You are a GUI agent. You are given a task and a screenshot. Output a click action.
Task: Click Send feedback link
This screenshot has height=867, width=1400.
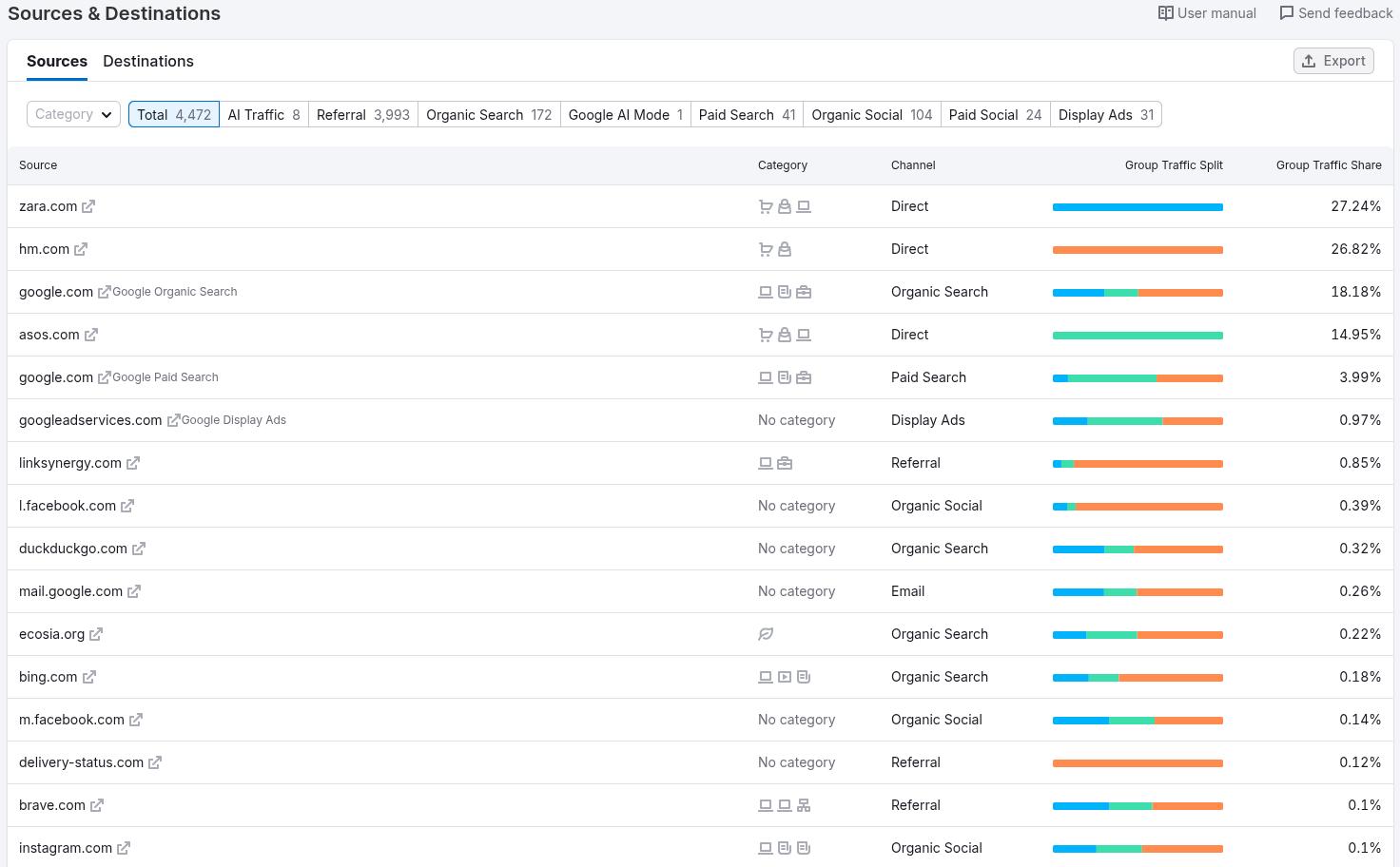point(1335,13)
